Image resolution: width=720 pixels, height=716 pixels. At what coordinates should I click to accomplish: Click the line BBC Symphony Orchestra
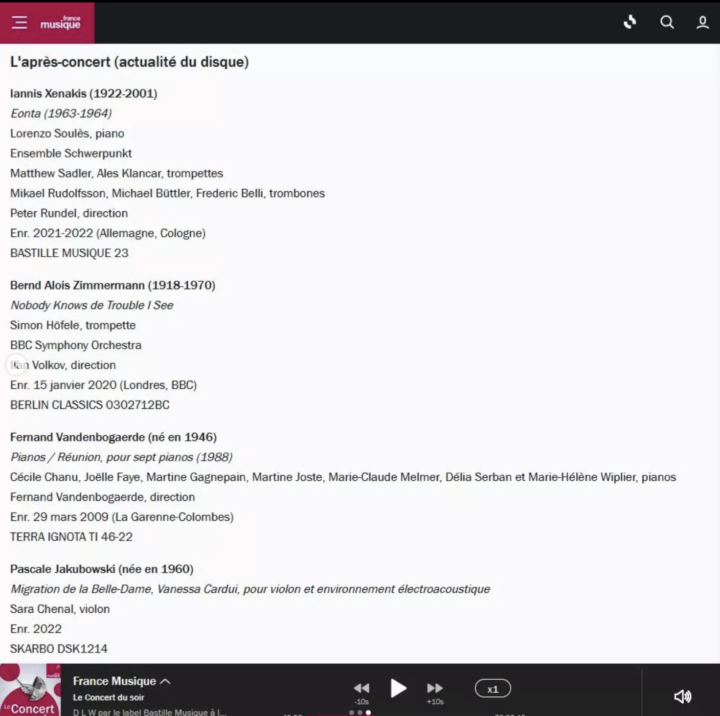pyautogui.click(x=76, y=345)
